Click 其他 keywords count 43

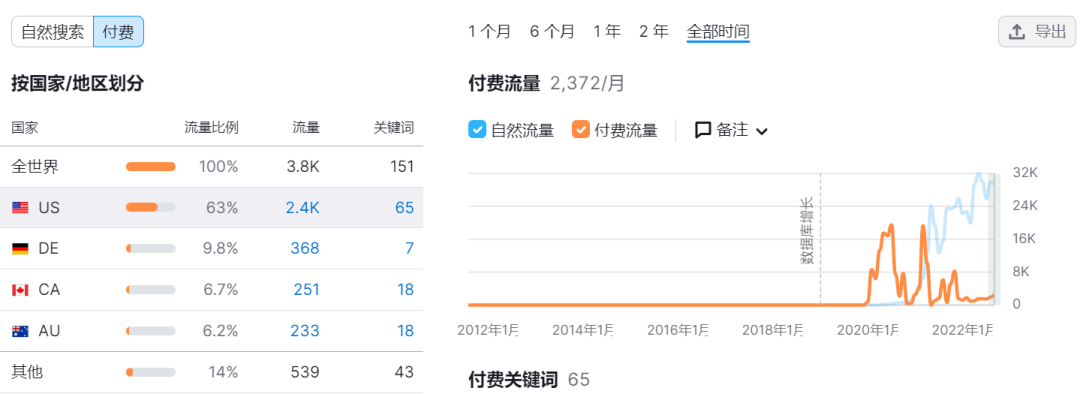(x=405, y=373)
